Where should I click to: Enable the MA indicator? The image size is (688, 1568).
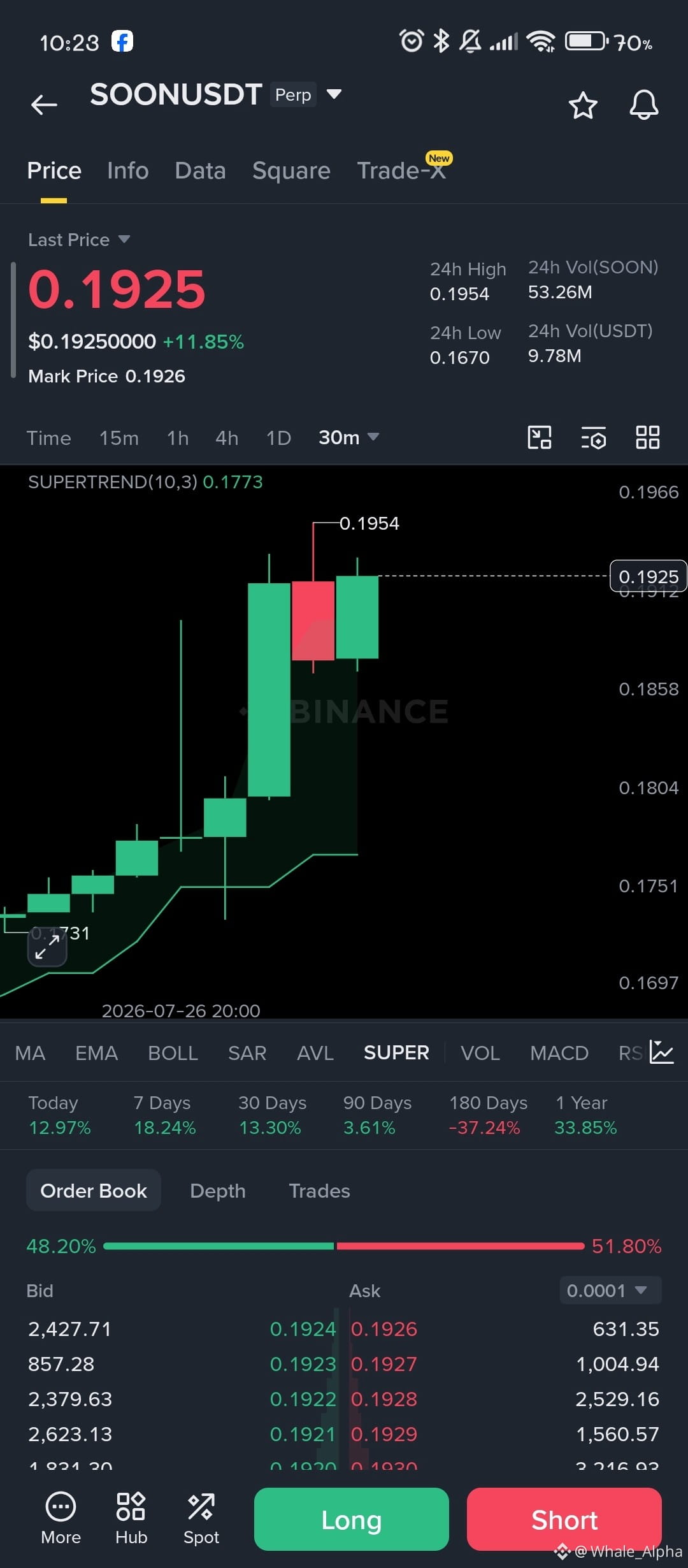point(30,1053)
